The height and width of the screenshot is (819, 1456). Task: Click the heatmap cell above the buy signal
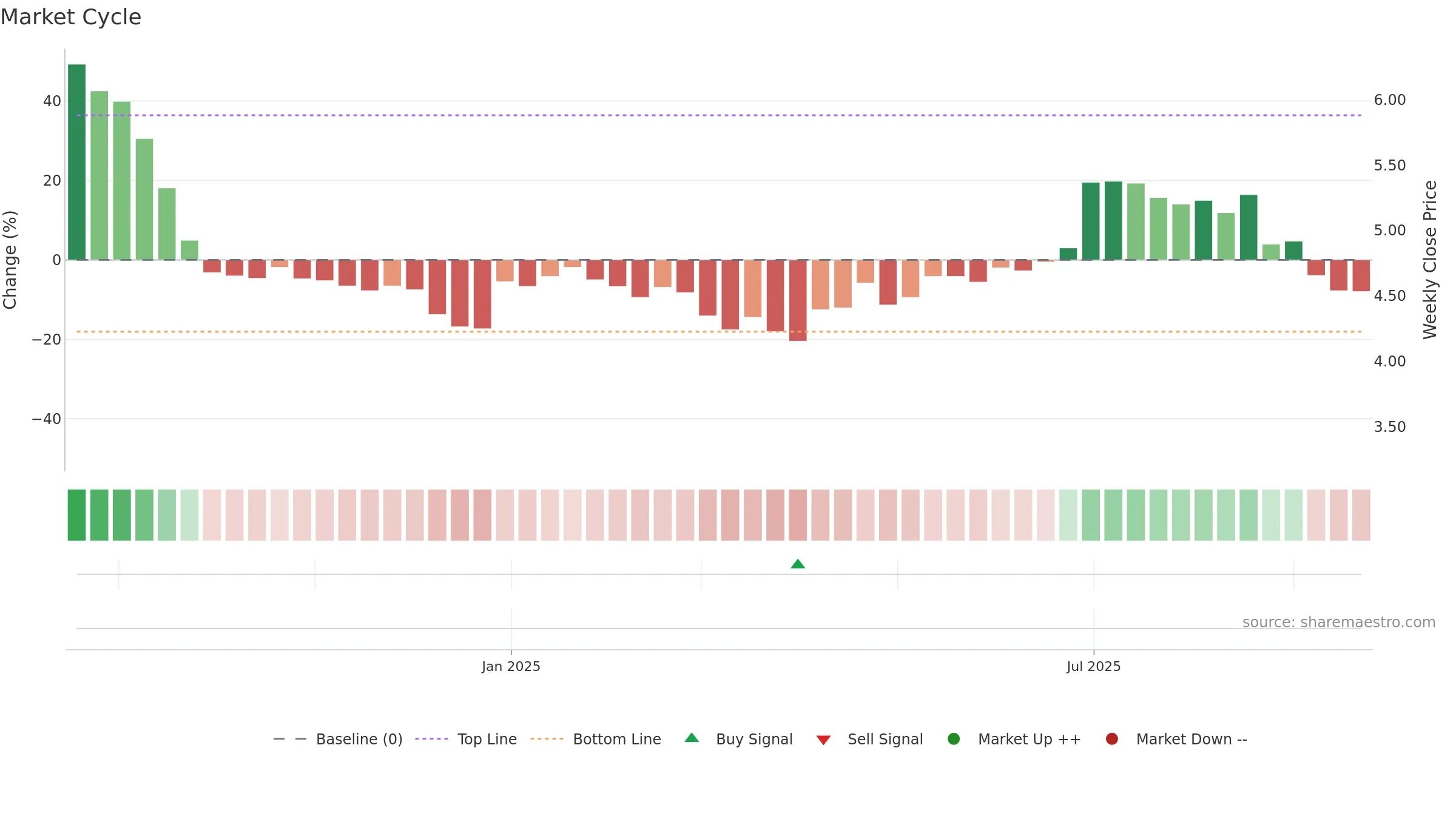tap(798, 515)
